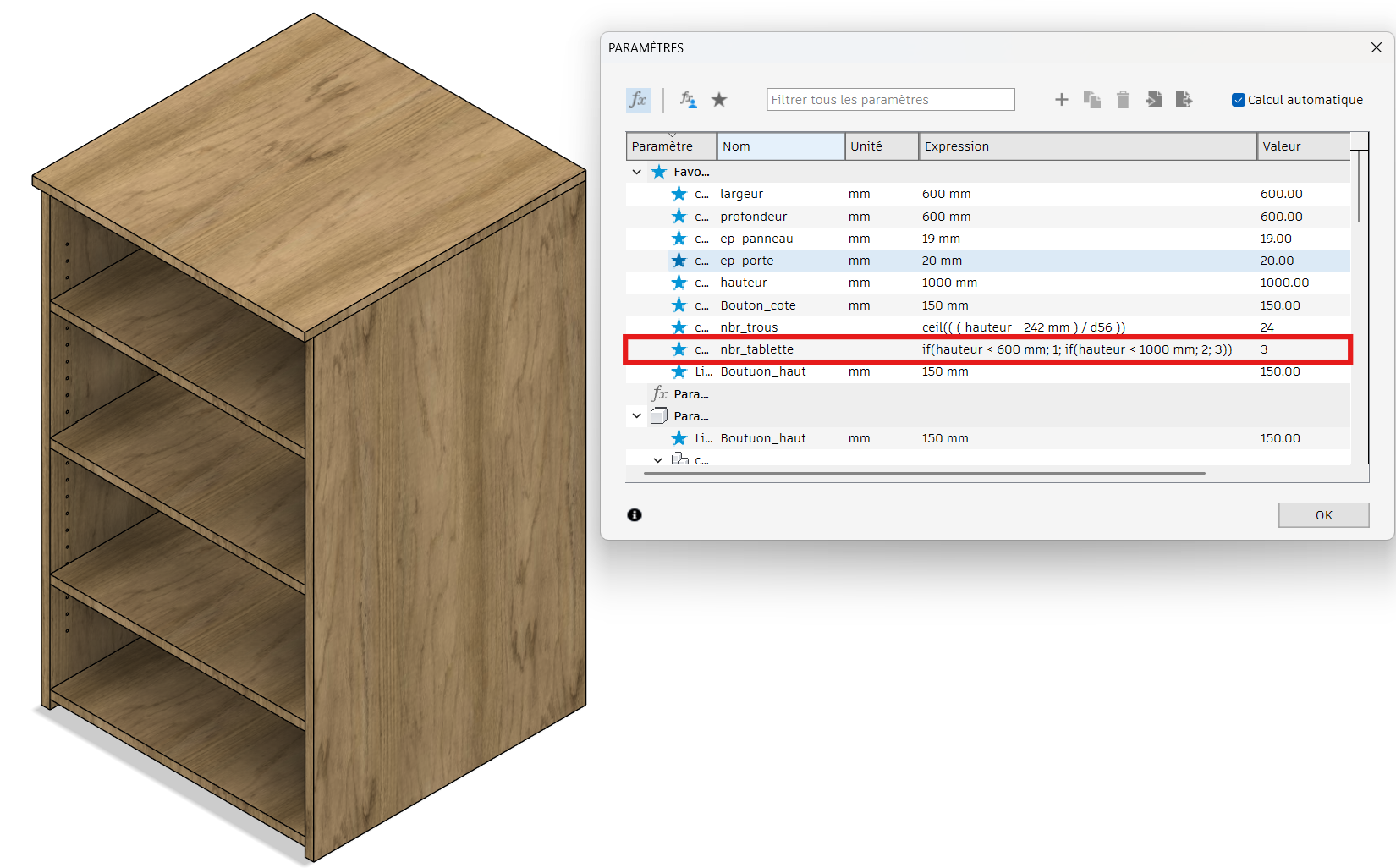This screenshot has height=868, width=1396.
Task: Sort by the Nom column header
Action: (x=780, y=146)
